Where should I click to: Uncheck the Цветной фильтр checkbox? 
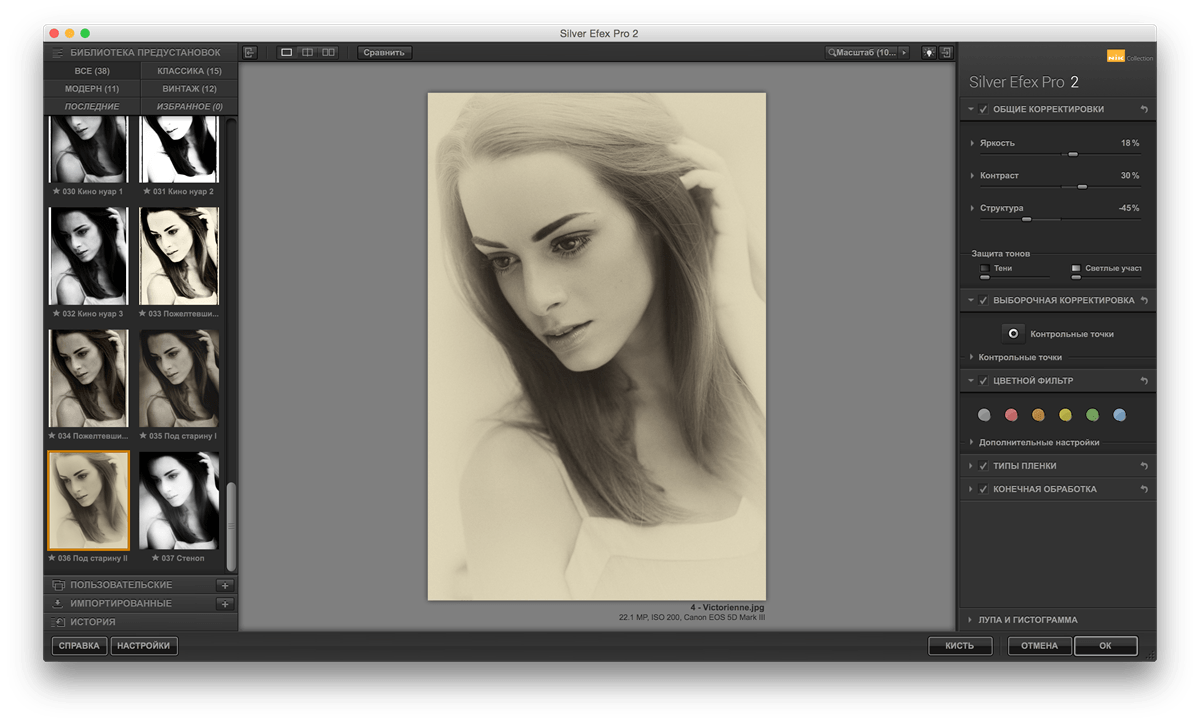[984, 381]
